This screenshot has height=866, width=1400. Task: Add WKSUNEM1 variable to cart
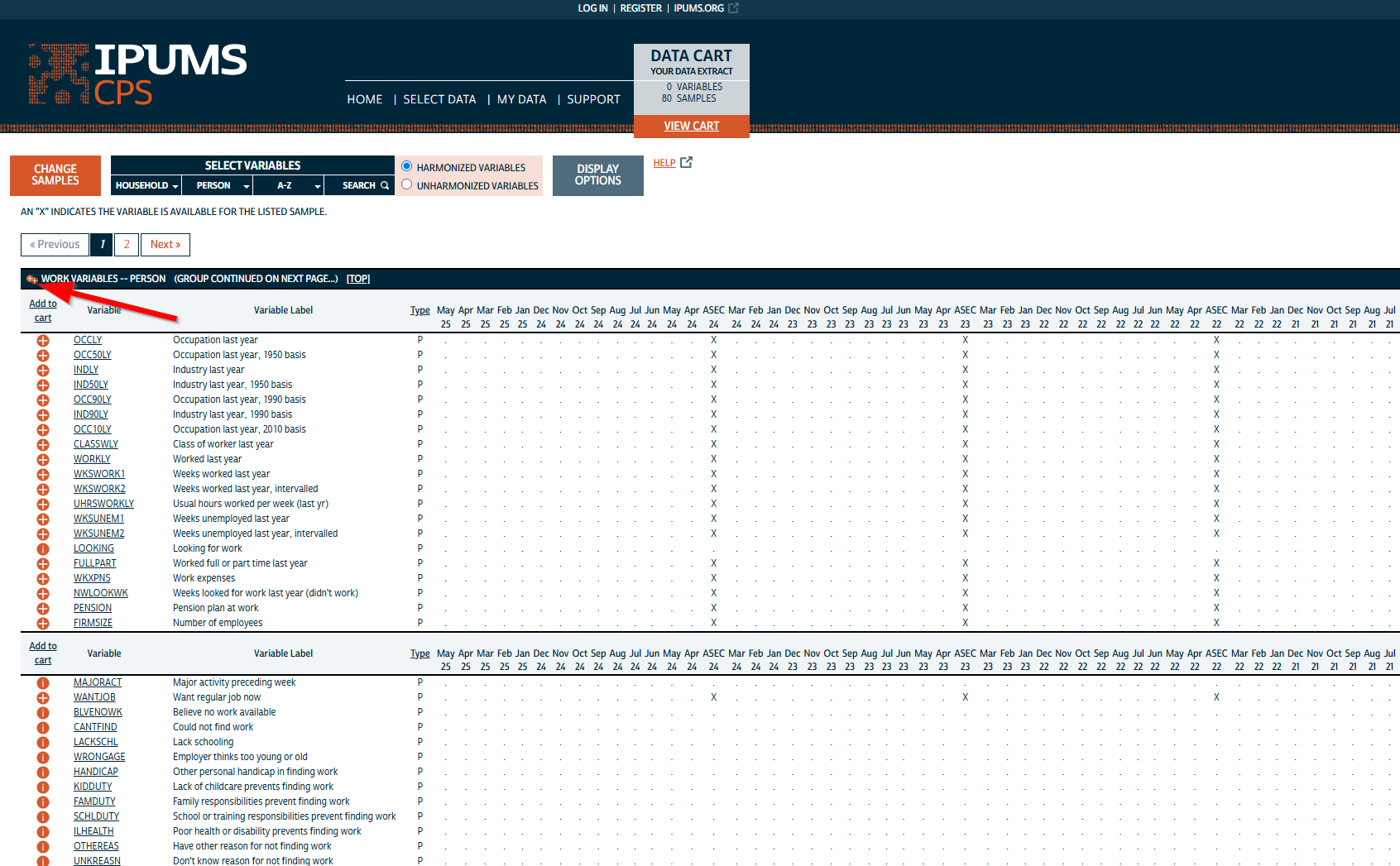coord(43,519)
